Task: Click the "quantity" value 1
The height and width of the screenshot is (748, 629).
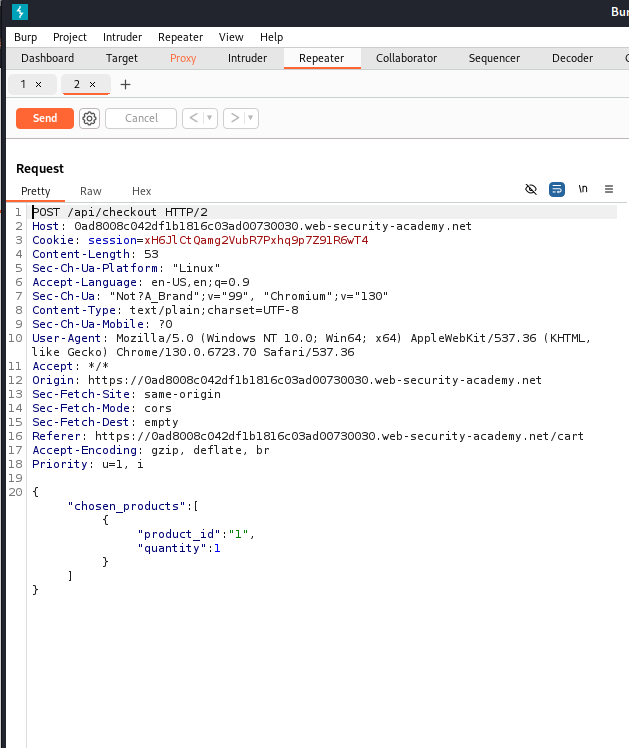Action: click(217, 548)
